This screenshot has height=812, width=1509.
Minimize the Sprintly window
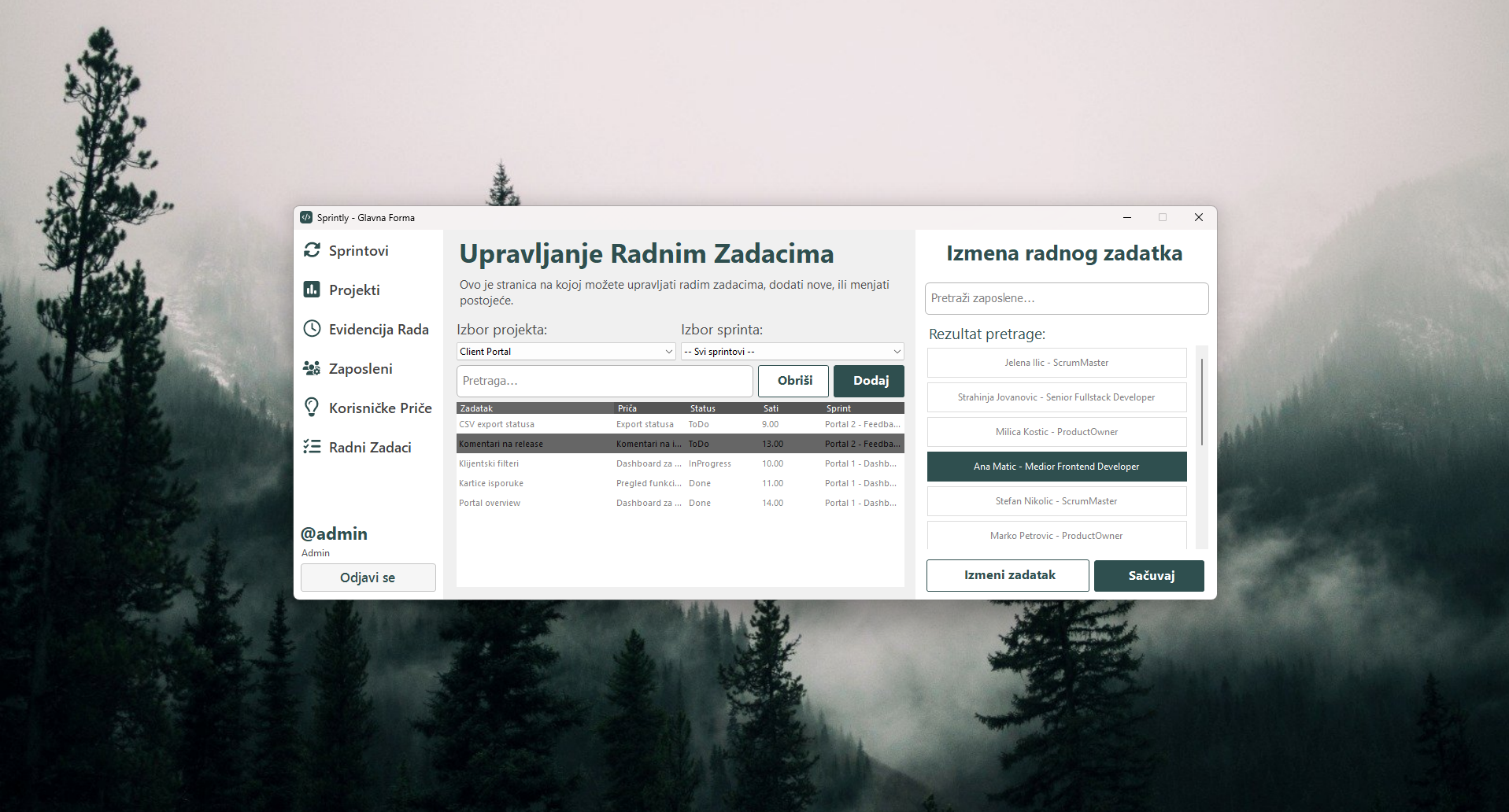point(1127,217)
